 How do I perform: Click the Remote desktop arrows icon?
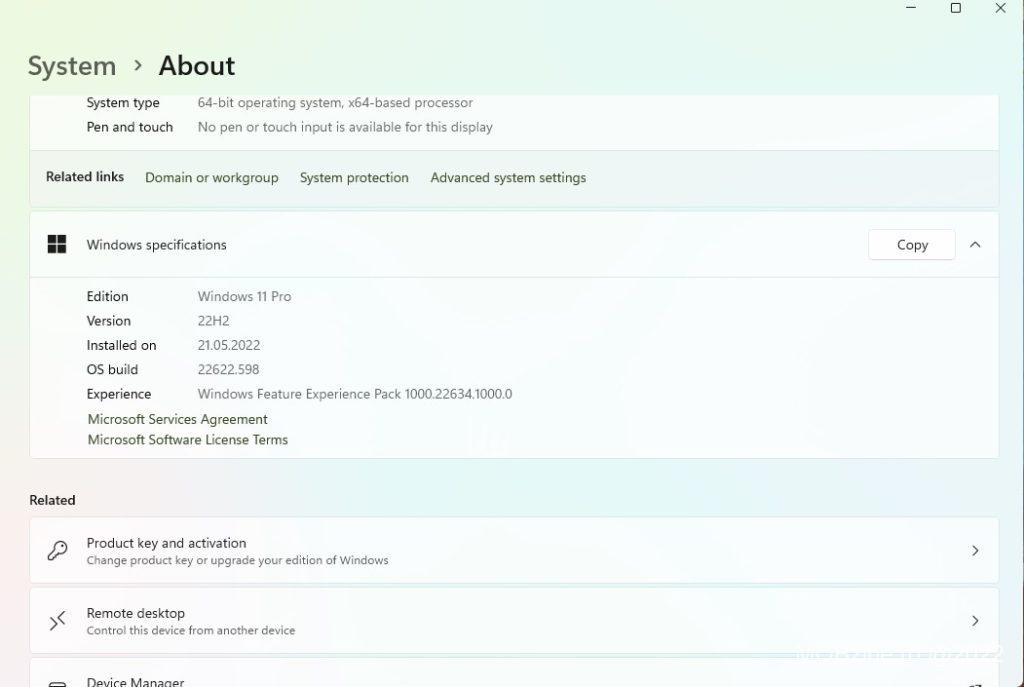click(58, 621)
